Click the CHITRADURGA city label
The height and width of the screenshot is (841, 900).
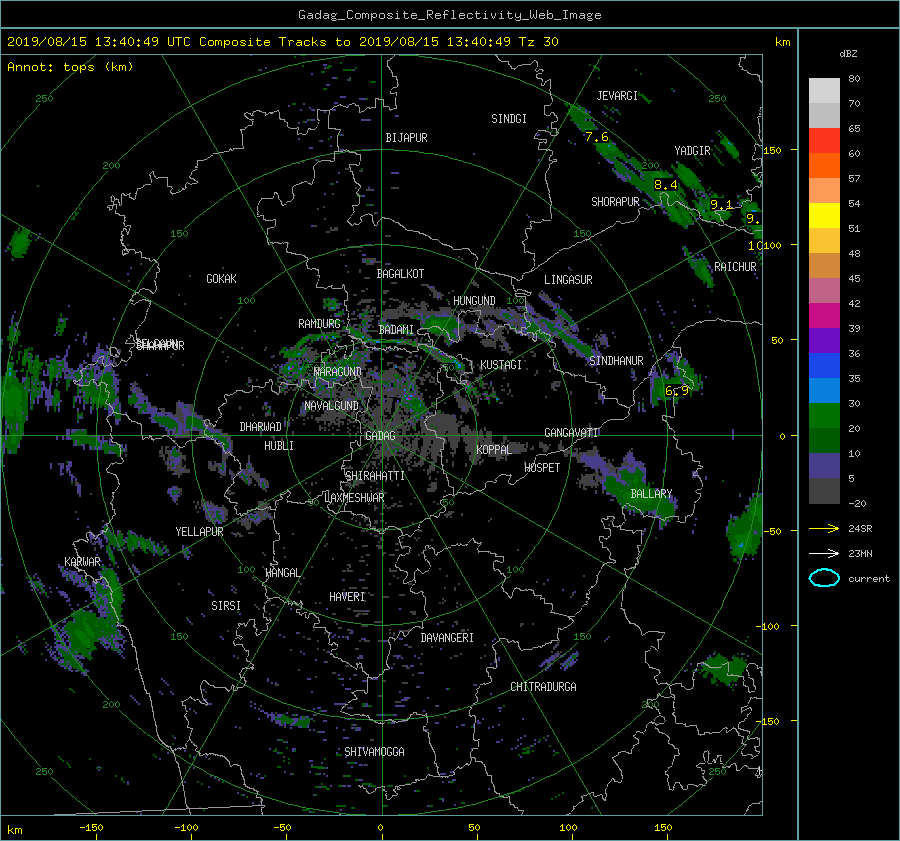pyautogui.click(x=543, y=687)
